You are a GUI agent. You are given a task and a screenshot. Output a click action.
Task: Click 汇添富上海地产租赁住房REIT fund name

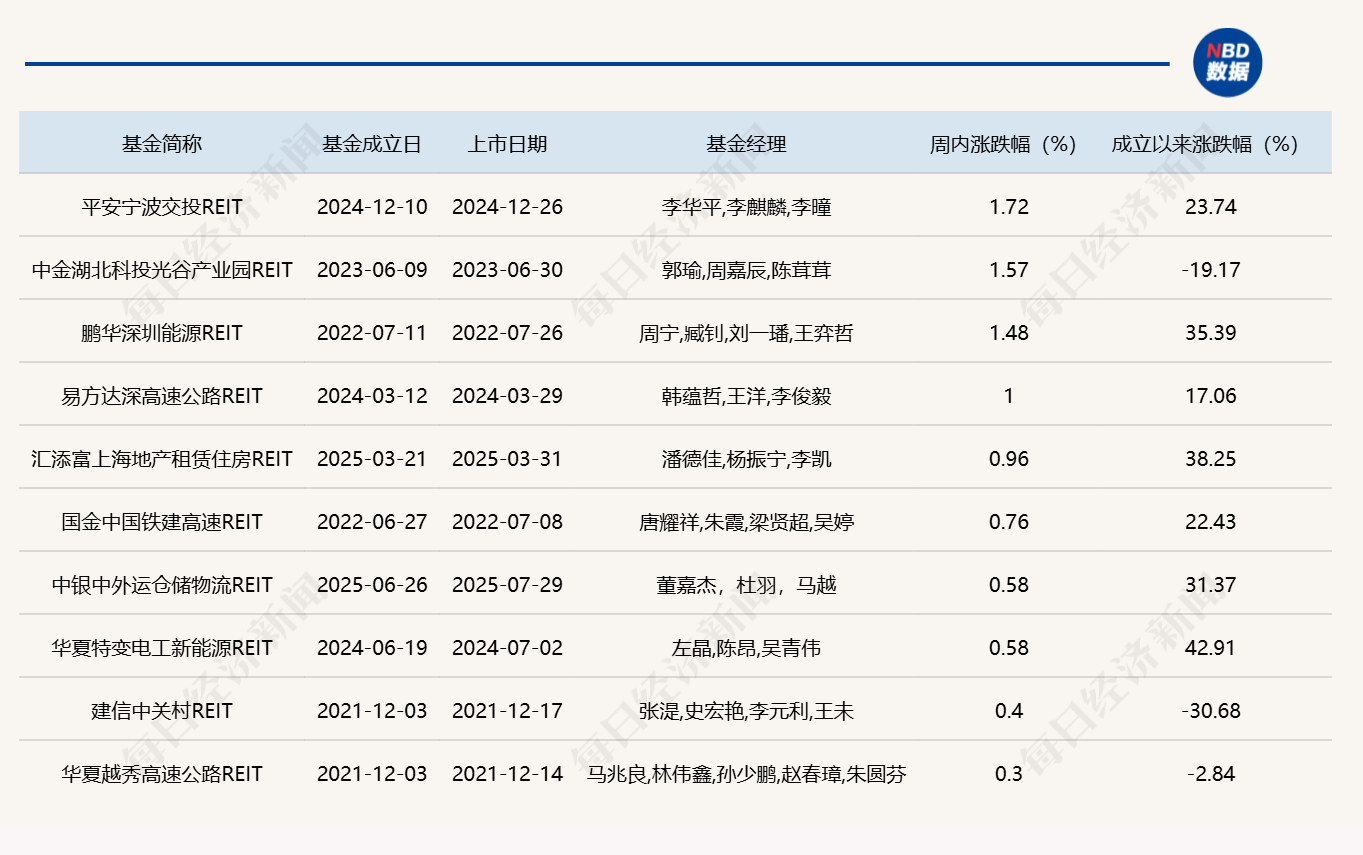click(162, 459)
